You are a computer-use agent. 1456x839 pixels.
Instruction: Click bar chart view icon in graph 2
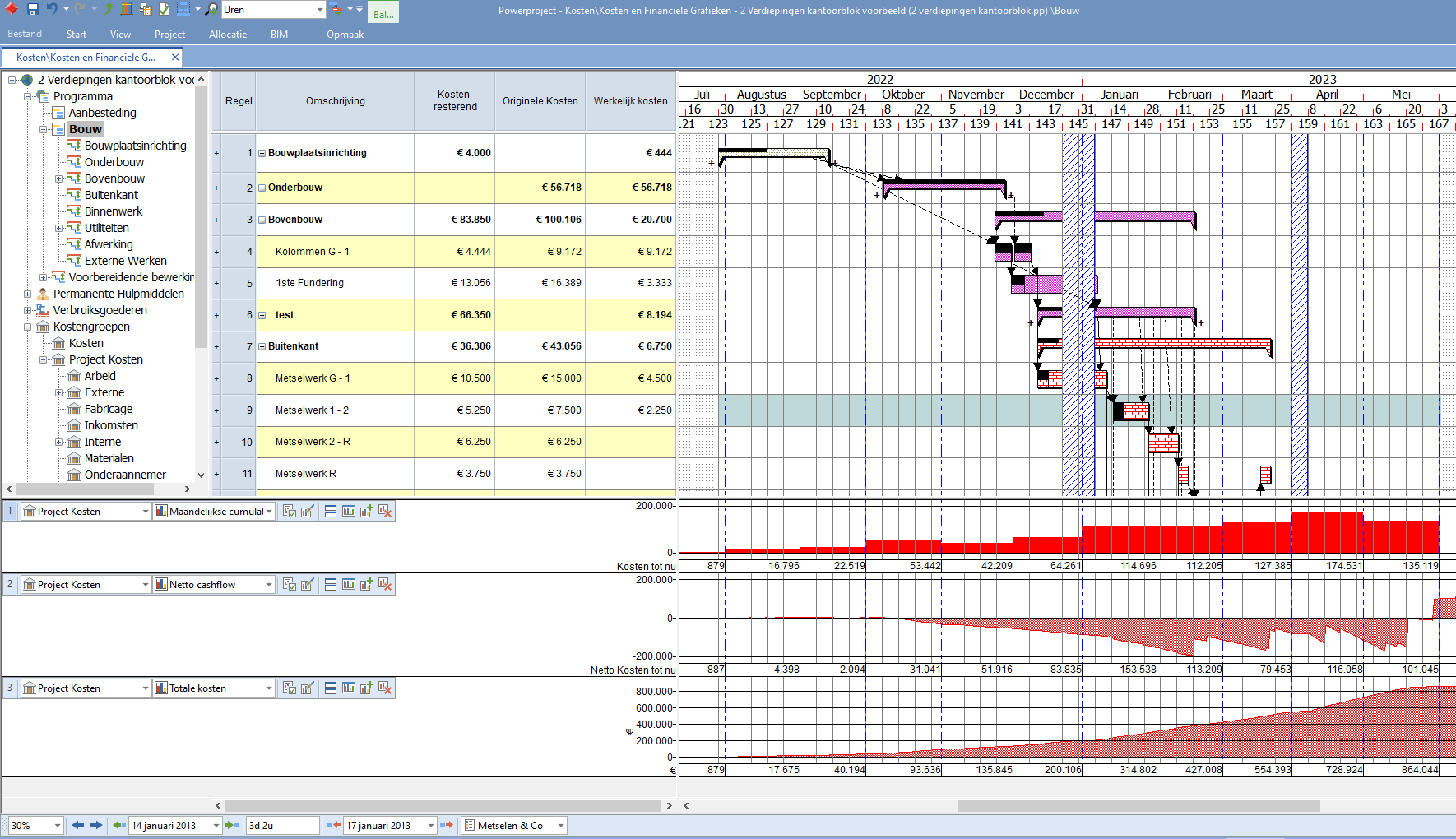[348, 584]
